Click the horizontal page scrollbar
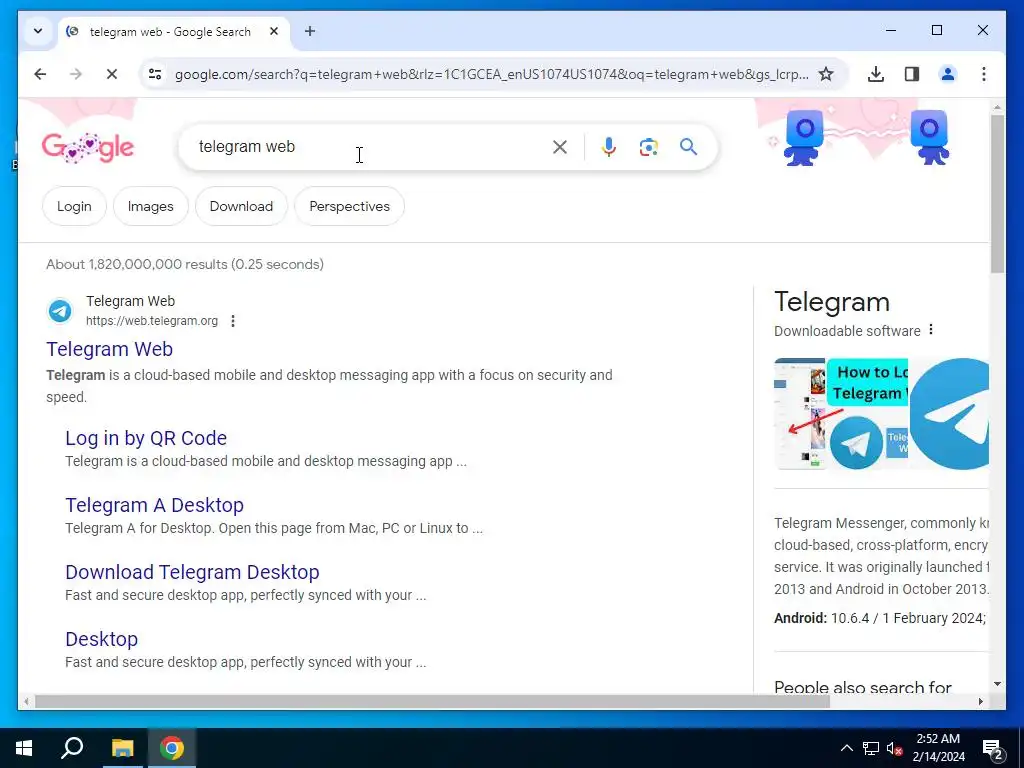The width and height of the screenshot is (1024, 768). (x=432, y=702)
